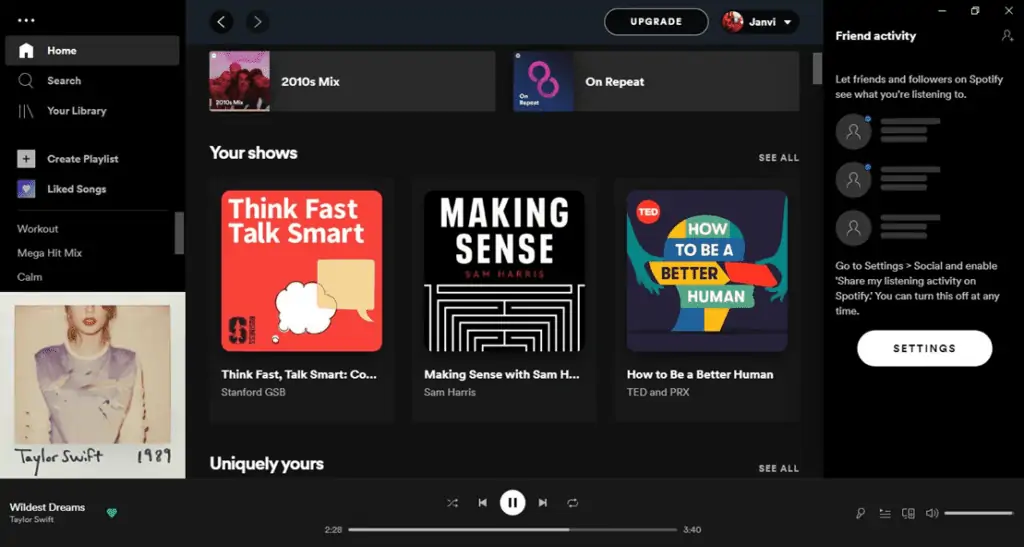Viewport: 1024px width, 547px height.
Task: Click the SETTINGS button in Friend activity
Action: (x=924, y=349)
